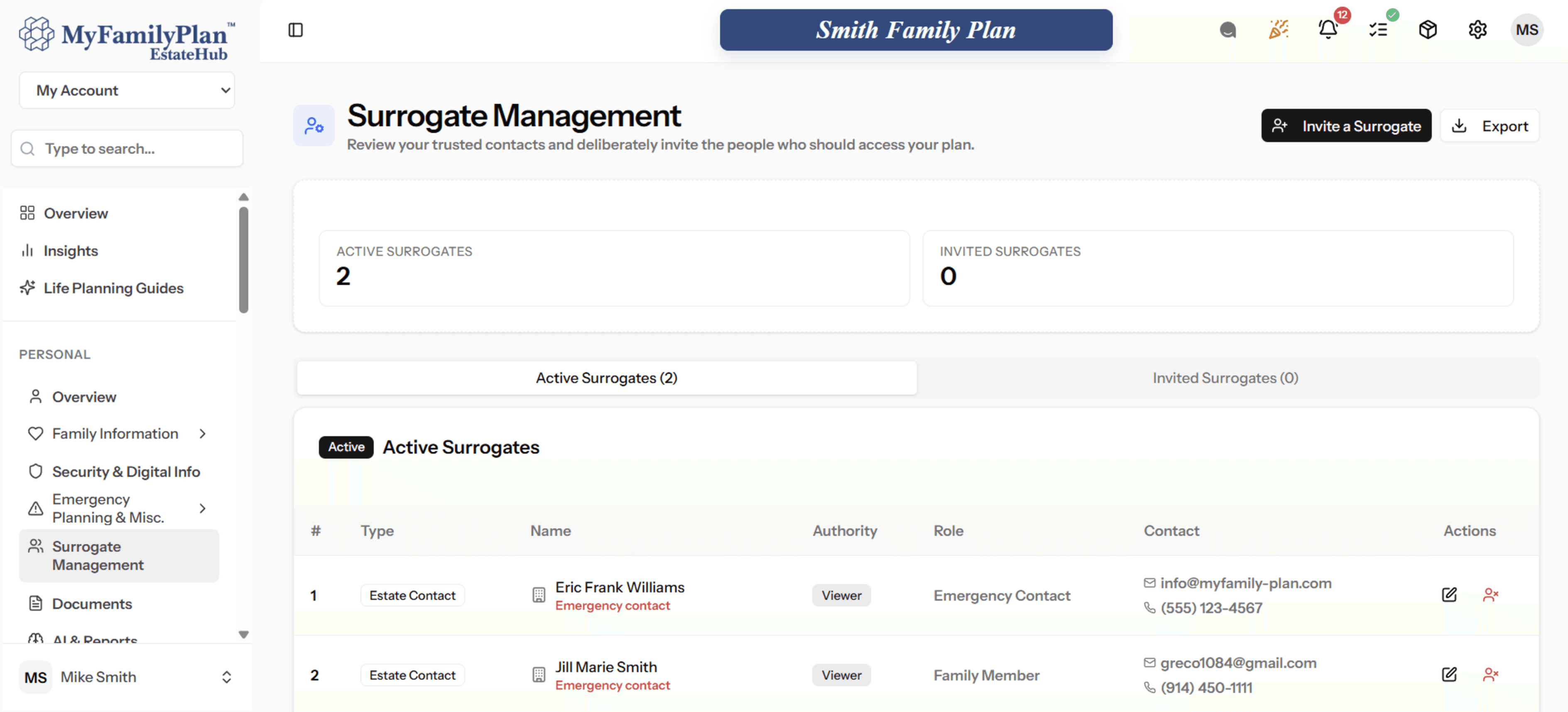Image resolution: width=1568 pixels, height=712 pixels.
Task: Click Invite a Surrogate button
Action: pyautogui.click(x=1346, y=125)
